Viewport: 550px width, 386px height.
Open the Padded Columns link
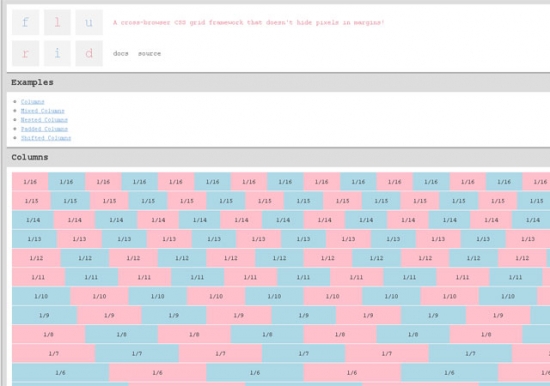(44, 129)
